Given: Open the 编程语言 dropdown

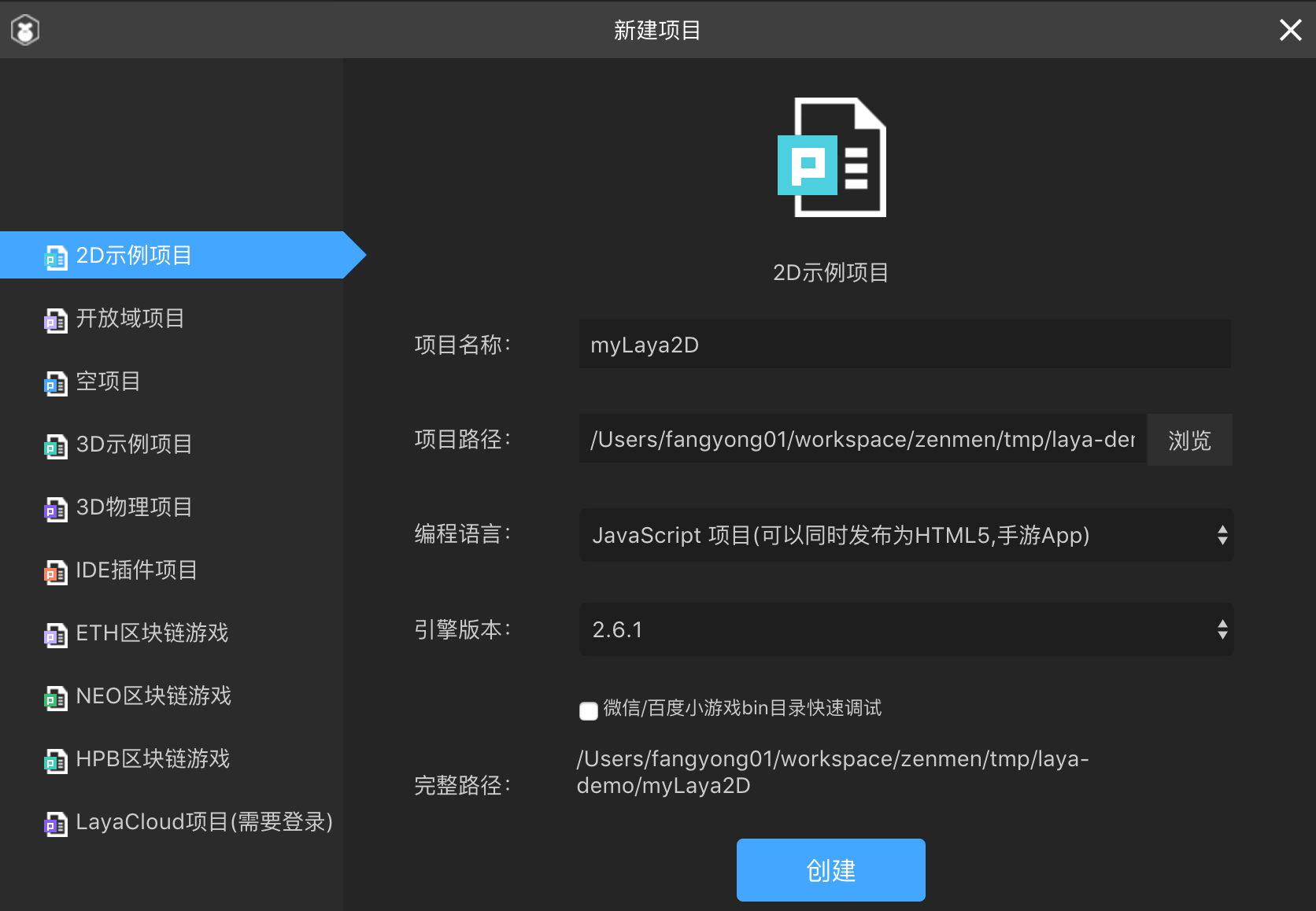Looking at the screenshot, I should pos(906,535).
